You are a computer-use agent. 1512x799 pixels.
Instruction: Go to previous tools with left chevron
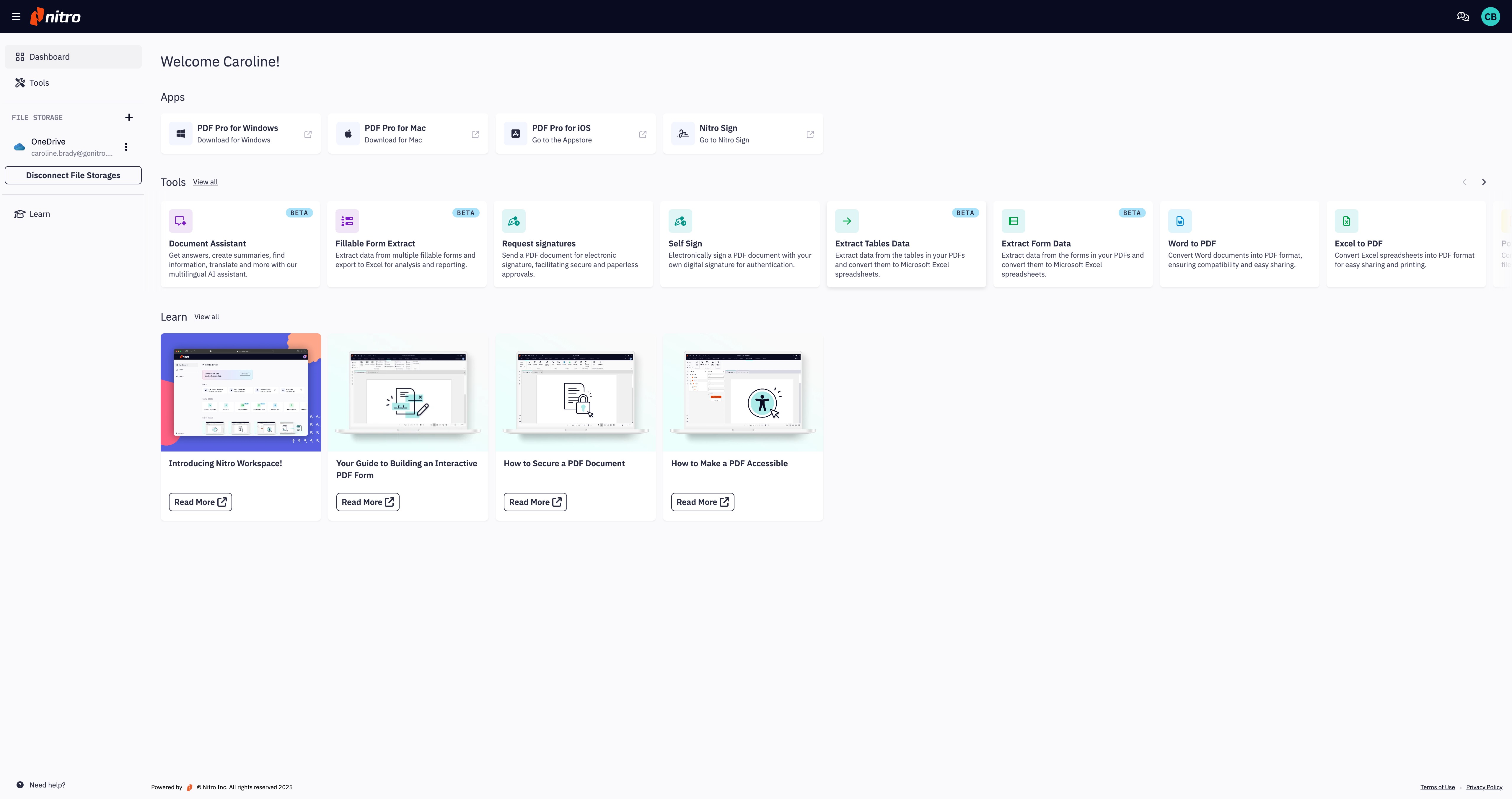pyautogui.click(x=1464, y=182)
